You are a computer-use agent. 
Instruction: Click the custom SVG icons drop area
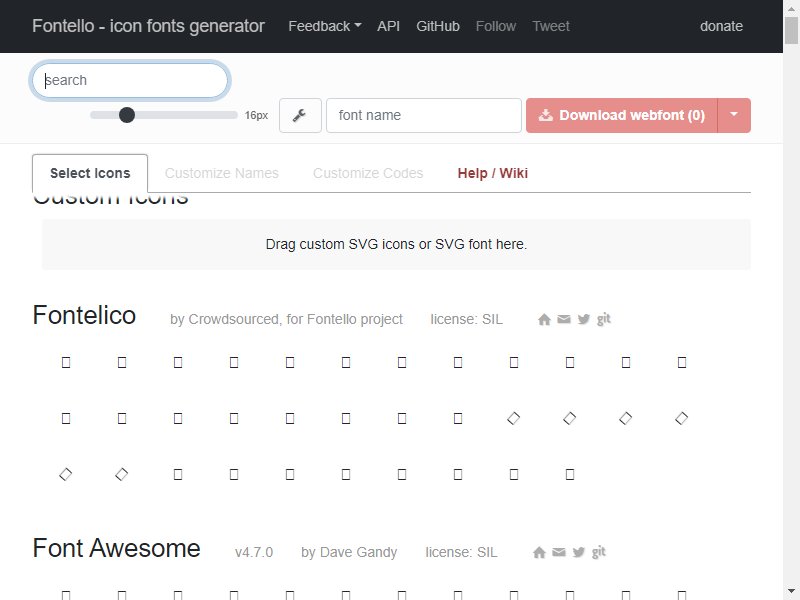(x=396, y=244)
